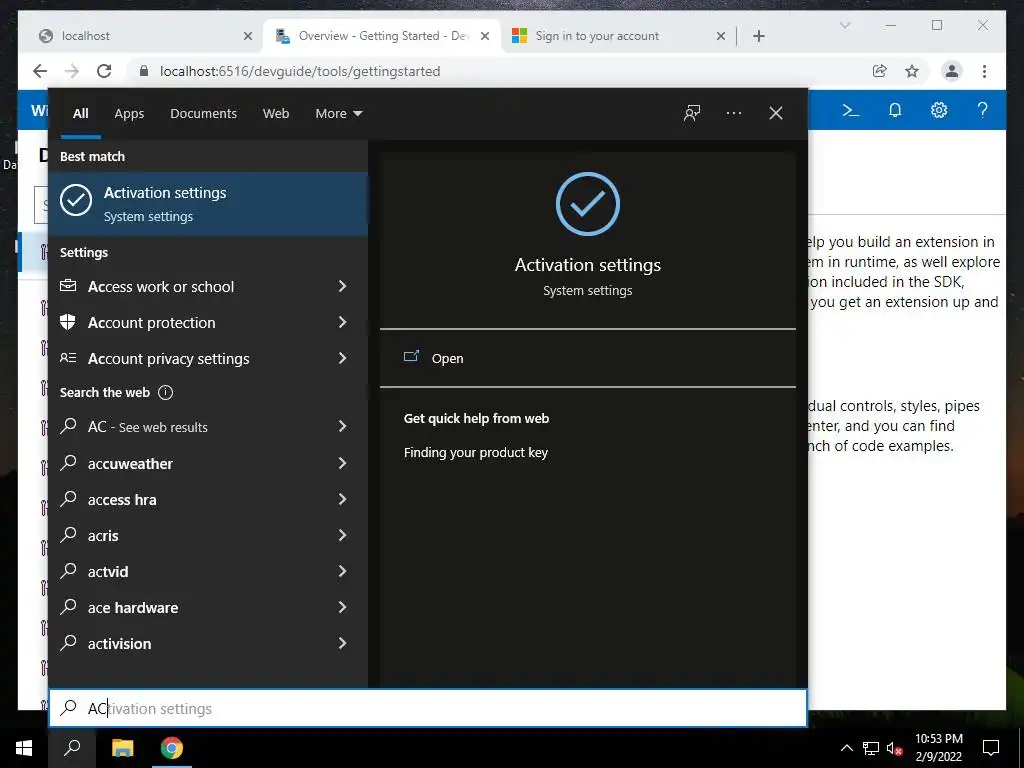Close the Overview - Getting Started tab
The height and width of the screenshot is (768, 1024).
[485, 36]
